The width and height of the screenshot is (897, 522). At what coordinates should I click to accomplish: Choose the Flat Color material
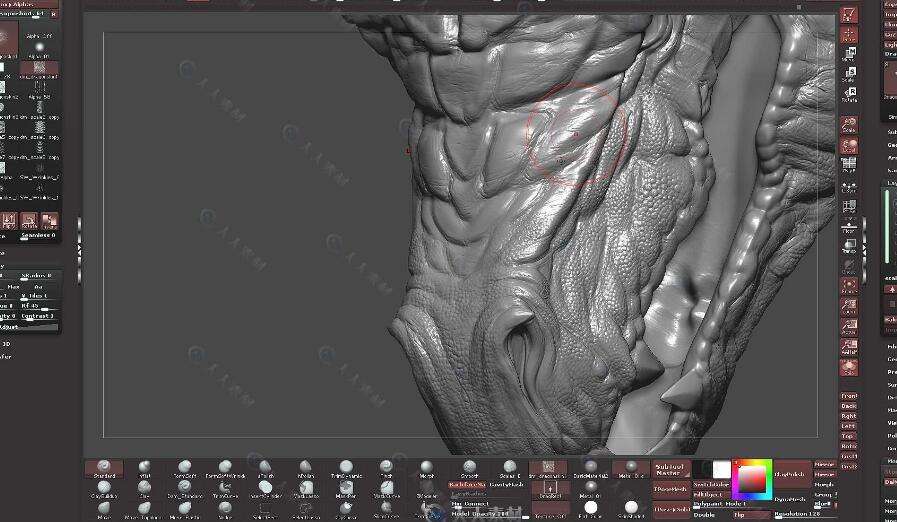591,511
